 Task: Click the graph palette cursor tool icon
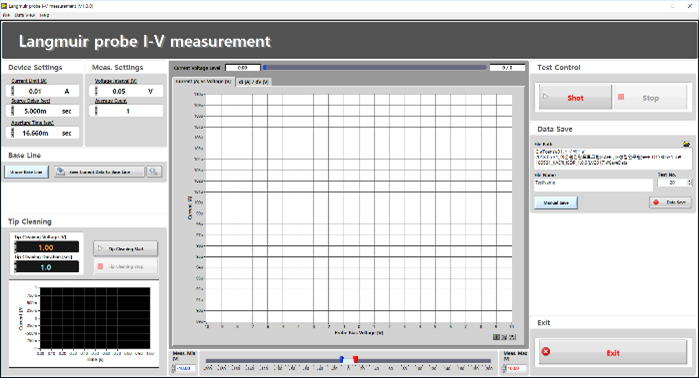pos(496,337)
